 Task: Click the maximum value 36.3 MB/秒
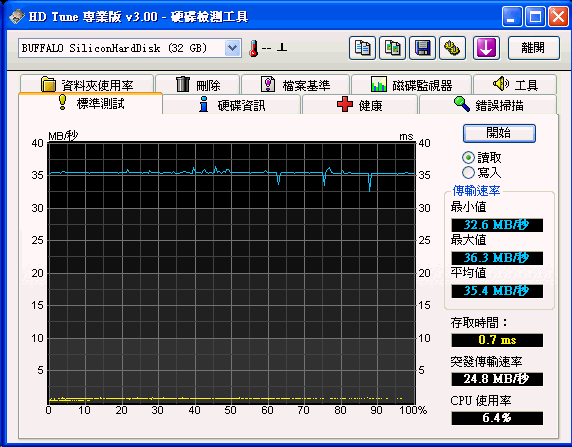tap(497, 258)
